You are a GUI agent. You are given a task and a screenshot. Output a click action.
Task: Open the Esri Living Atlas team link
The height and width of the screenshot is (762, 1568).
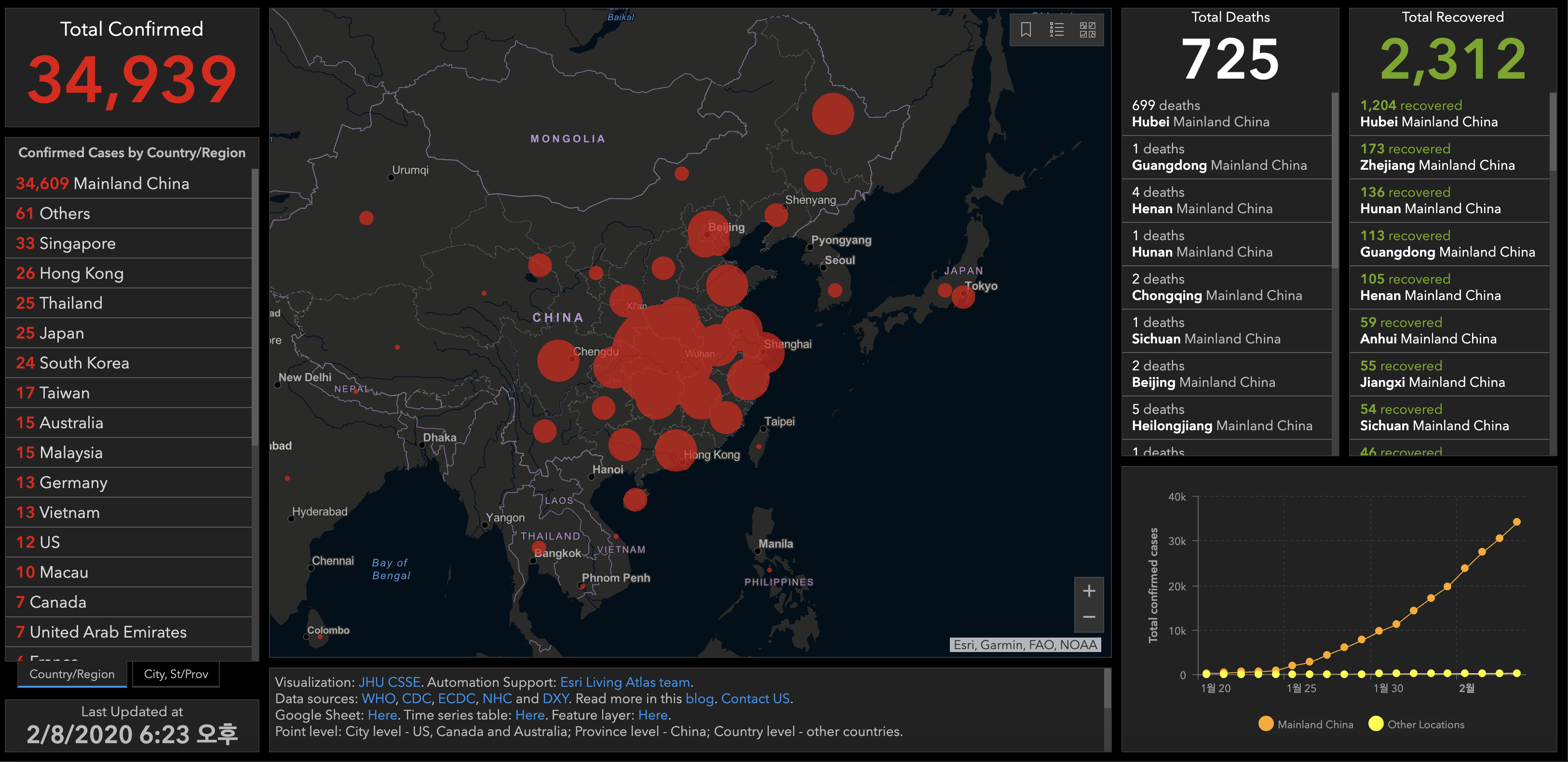click(624, 682)
